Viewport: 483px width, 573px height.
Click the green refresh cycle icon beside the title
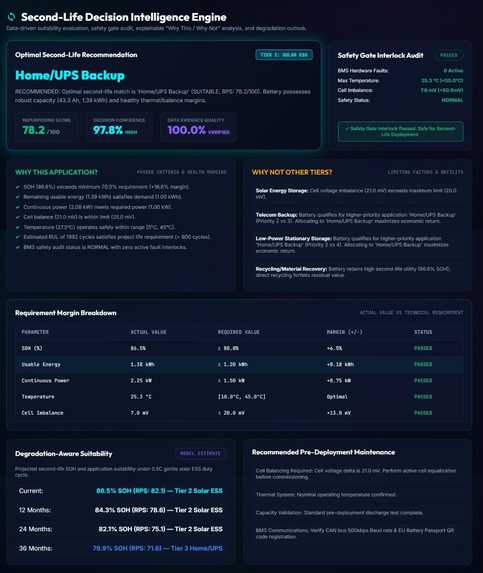click(x=11, y=17)
